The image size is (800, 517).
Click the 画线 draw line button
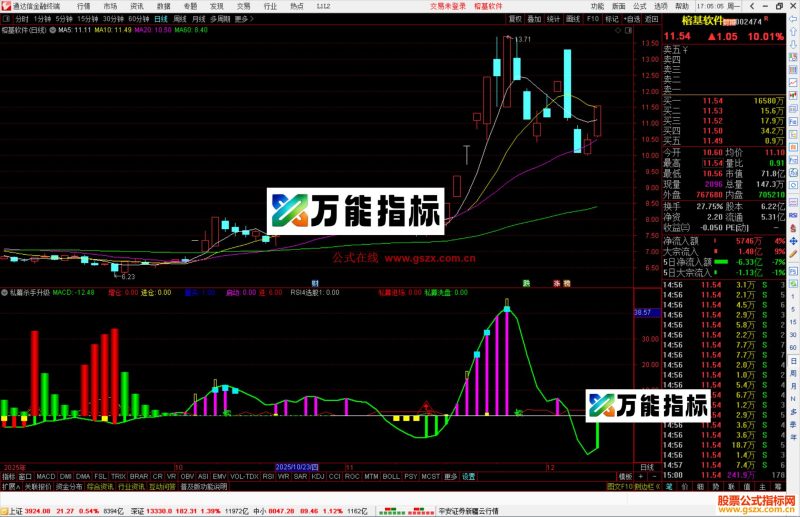[573, 19]
